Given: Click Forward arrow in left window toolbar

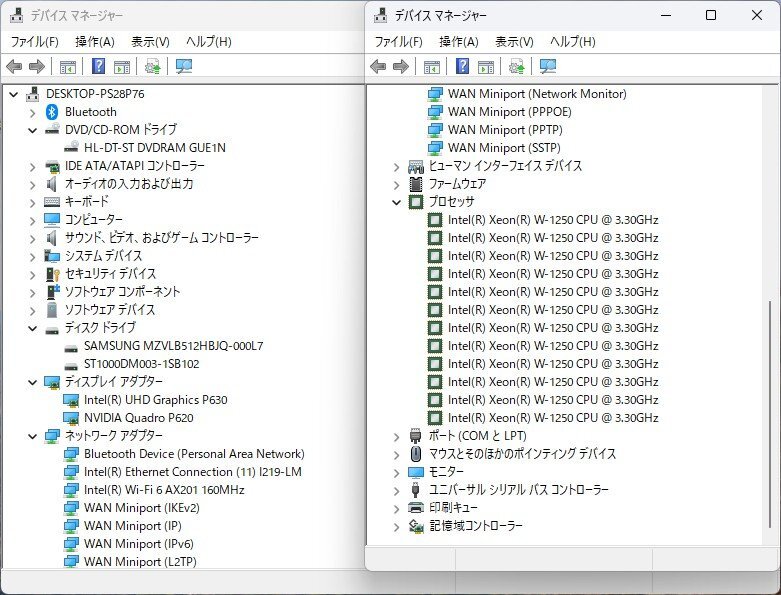Looking at the screenshot, I should point(37,66).
